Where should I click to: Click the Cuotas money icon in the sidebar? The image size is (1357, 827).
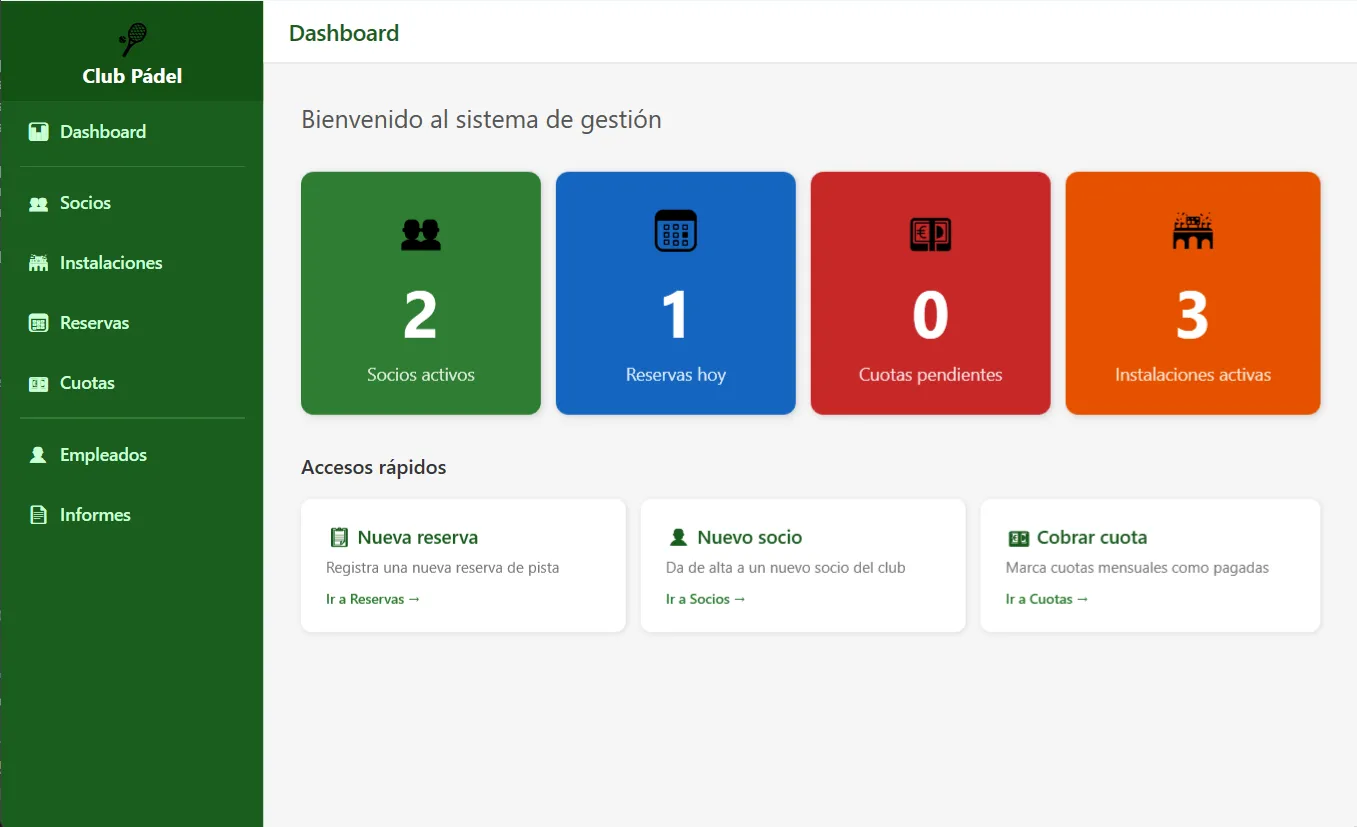38,384
